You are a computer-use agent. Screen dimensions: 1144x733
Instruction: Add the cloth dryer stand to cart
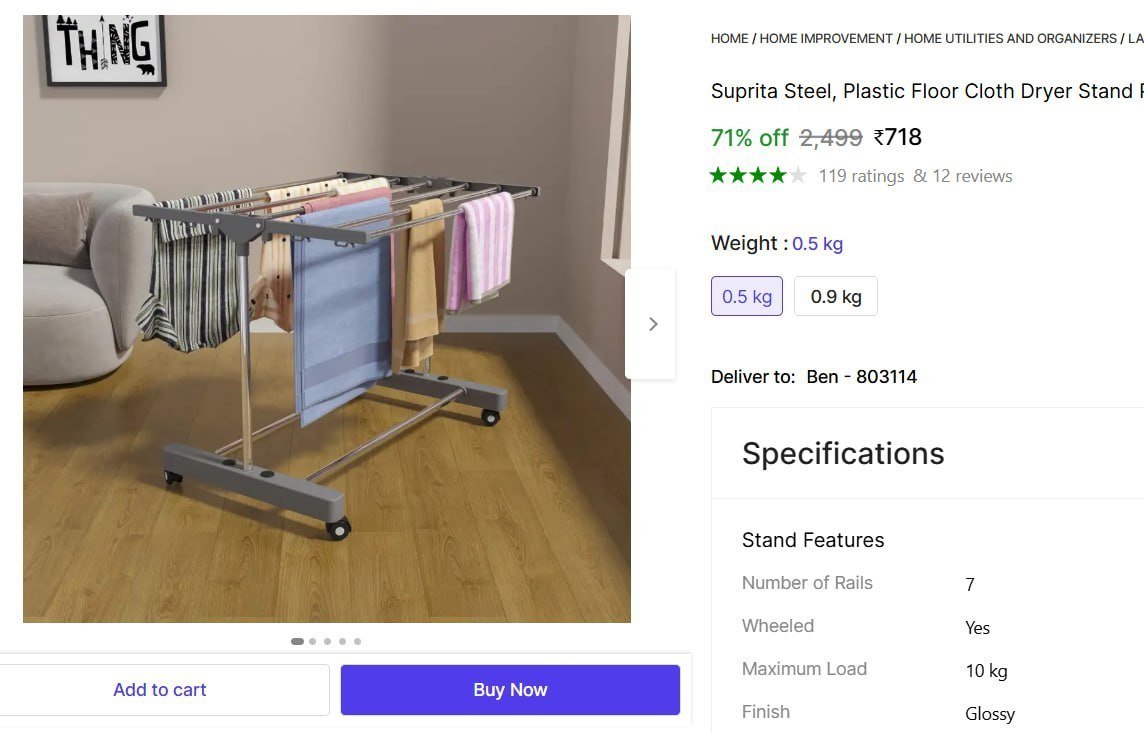[160, 690]
